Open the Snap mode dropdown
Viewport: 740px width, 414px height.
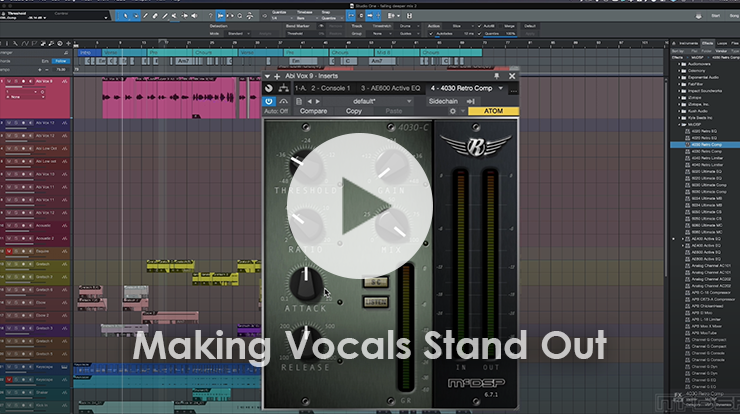click(x=330, y=18)
